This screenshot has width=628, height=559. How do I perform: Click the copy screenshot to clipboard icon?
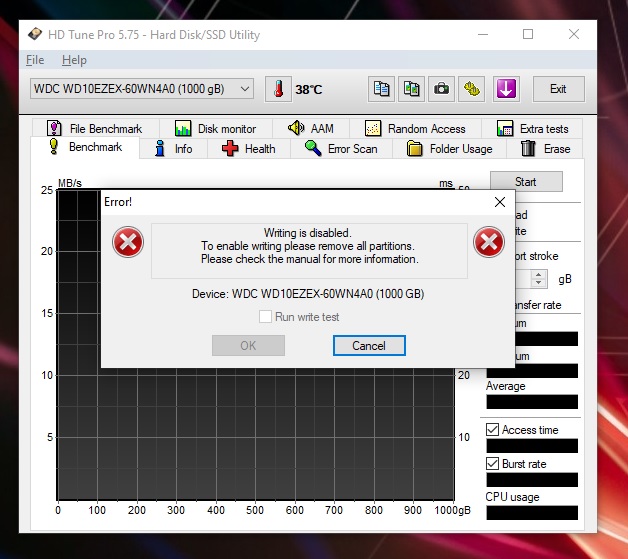coord(411,89)
